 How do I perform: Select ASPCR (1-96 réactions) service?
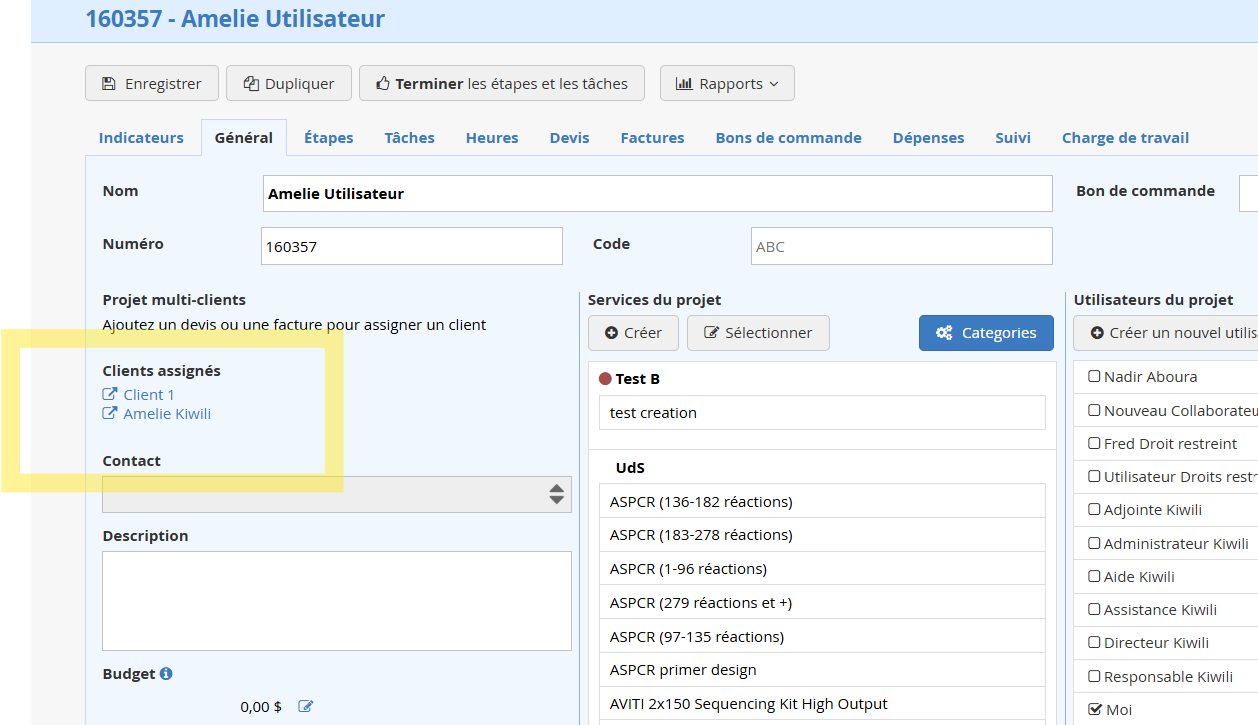[822, 569]
